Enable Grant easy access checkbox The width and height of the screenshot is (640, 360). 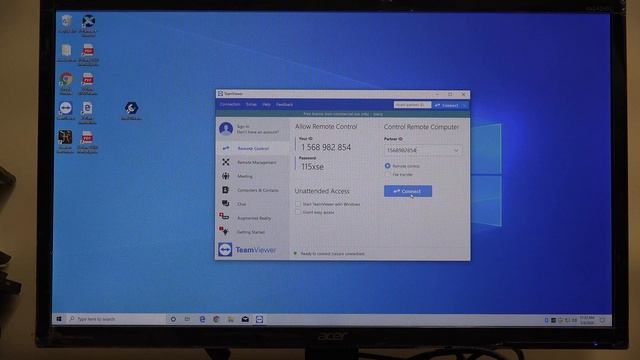(x=298, y=212)
